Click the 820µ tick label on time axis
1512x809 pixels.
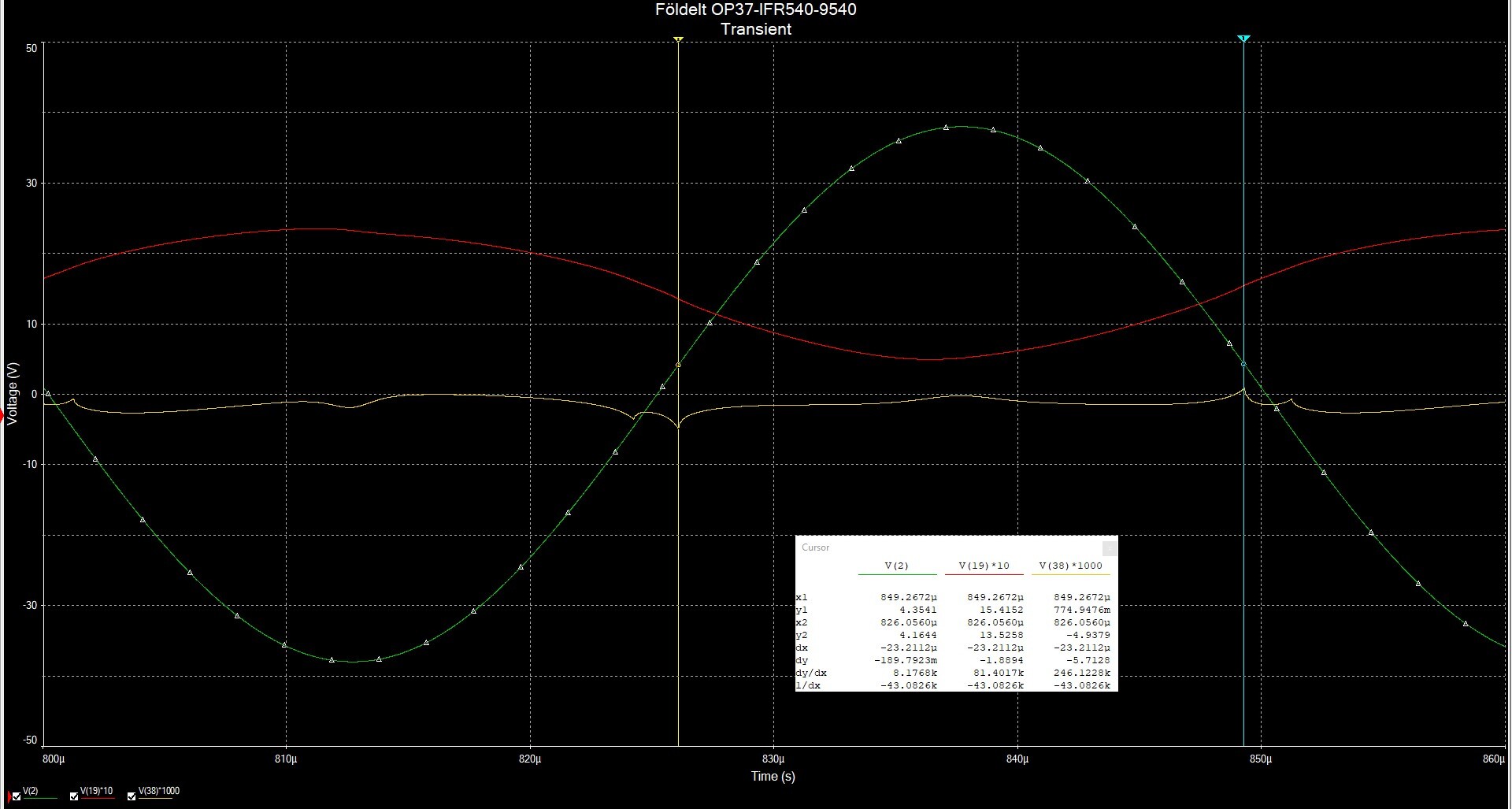[x=531, y=759]
